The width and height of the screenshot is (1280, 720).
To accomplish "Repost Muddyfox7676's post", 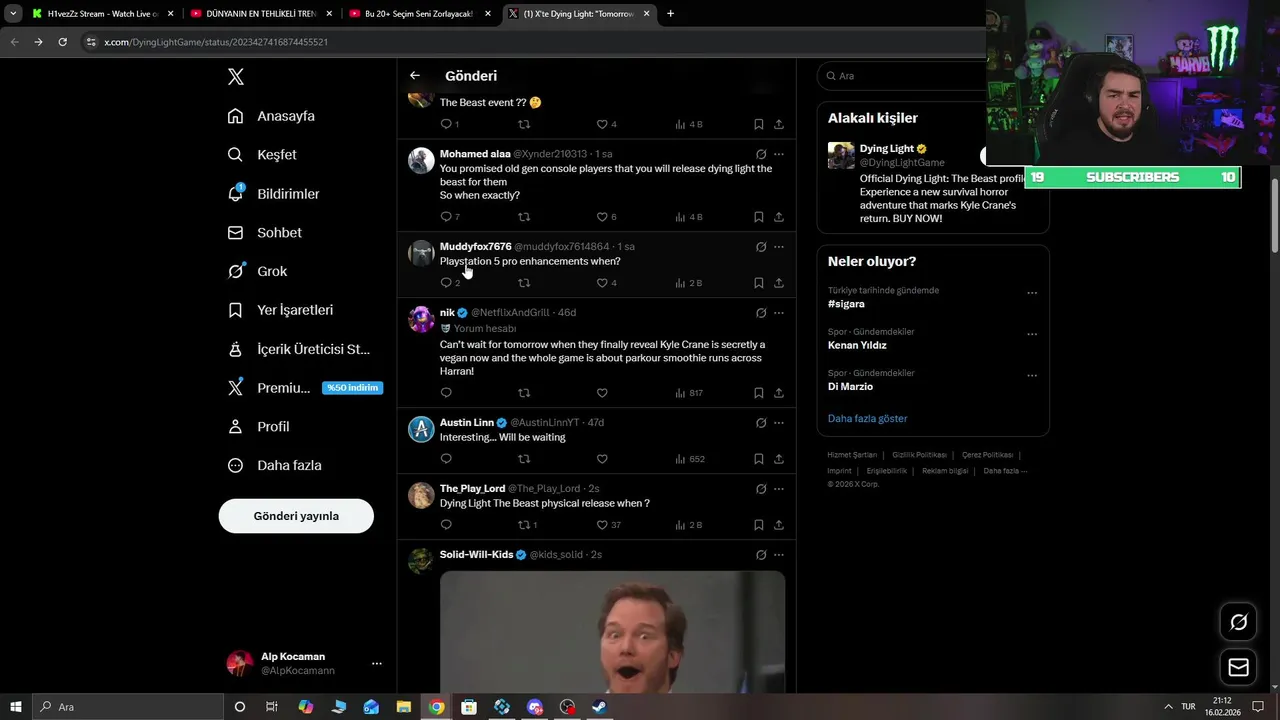I will (x=524, y=283).
